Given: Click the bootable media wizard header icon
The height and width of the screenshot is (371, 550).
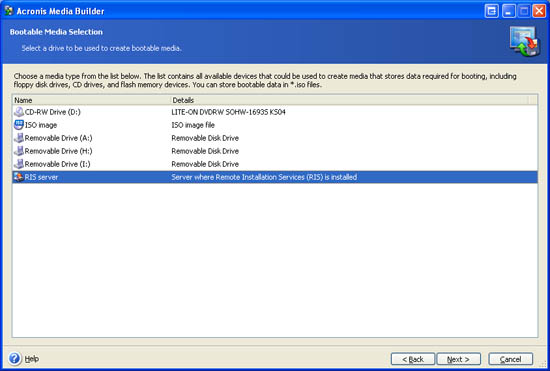Looking at the screenshot, I should point(524,41).
